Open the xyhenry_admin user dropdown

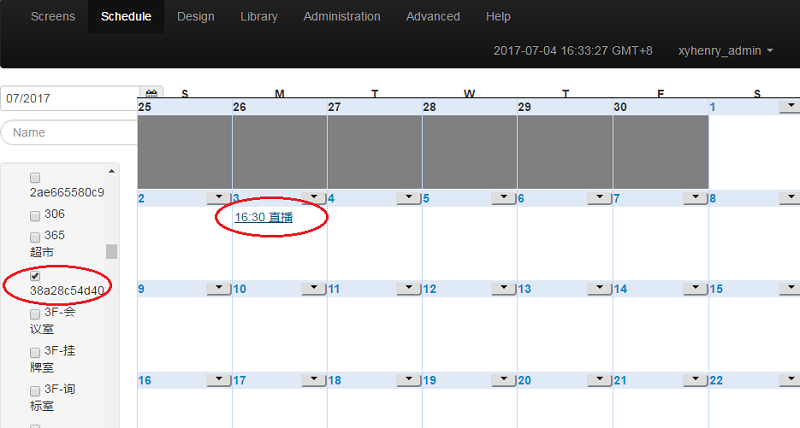[x=725, y=50]
